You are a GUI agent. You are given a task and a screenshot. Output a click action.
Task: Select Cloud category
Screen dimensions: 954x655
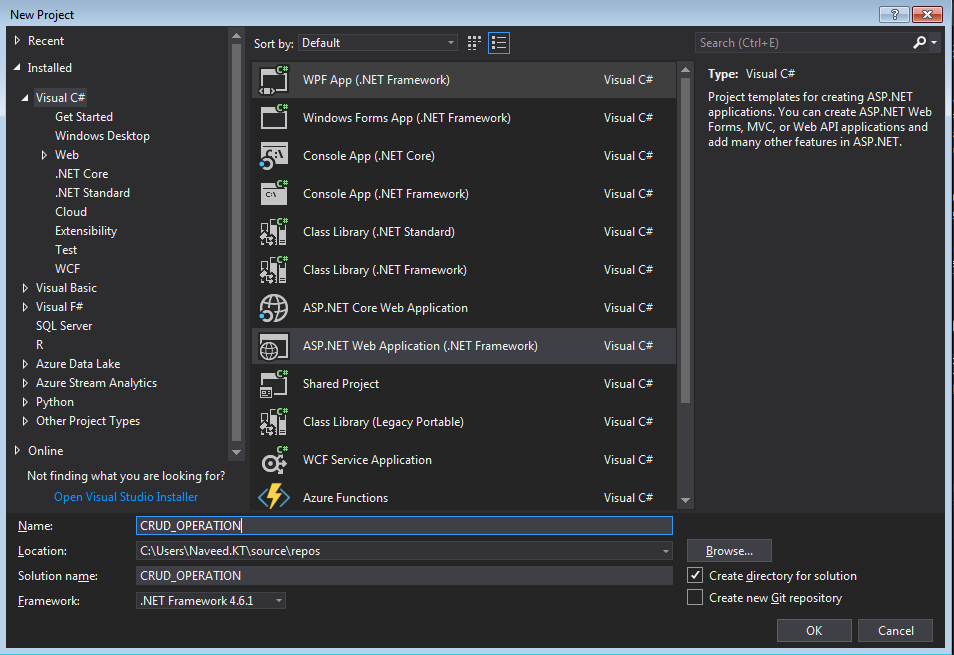[71, 212]
